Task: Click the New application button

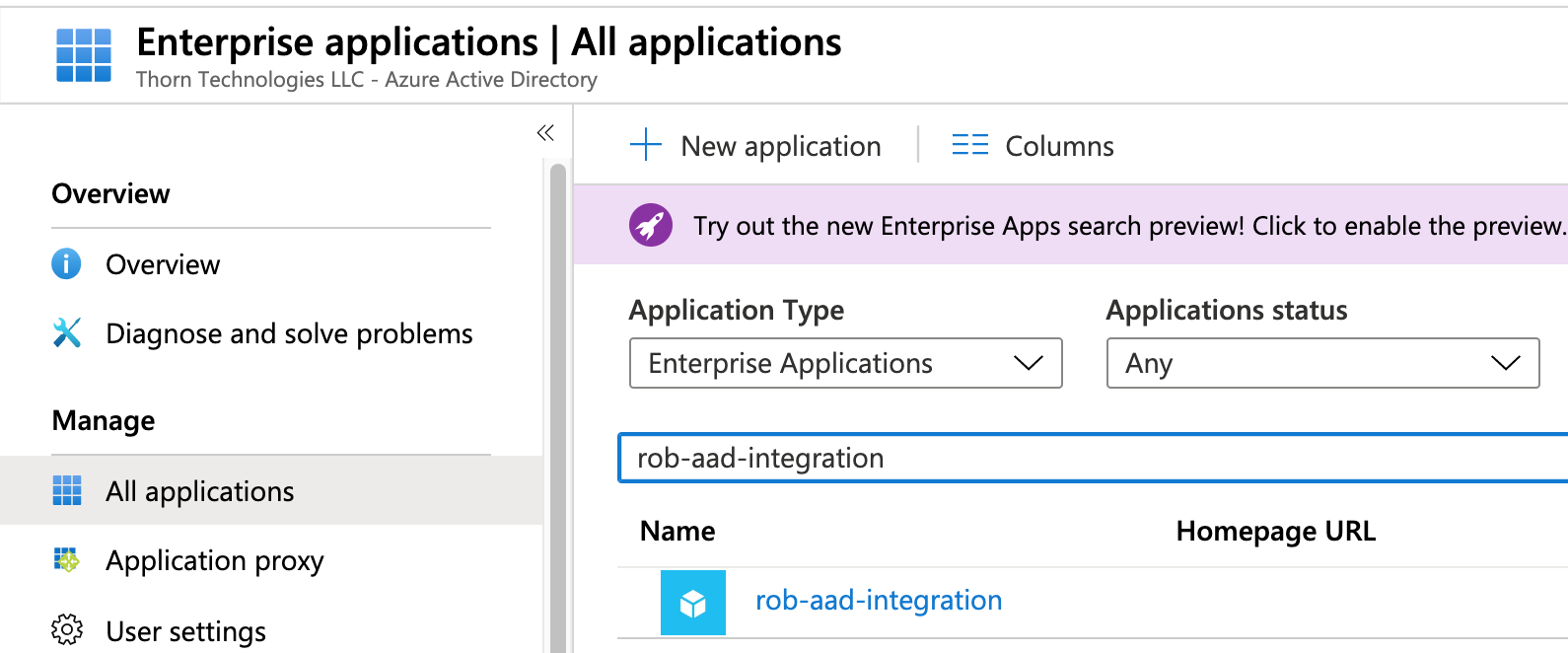Action: point(755,145)
